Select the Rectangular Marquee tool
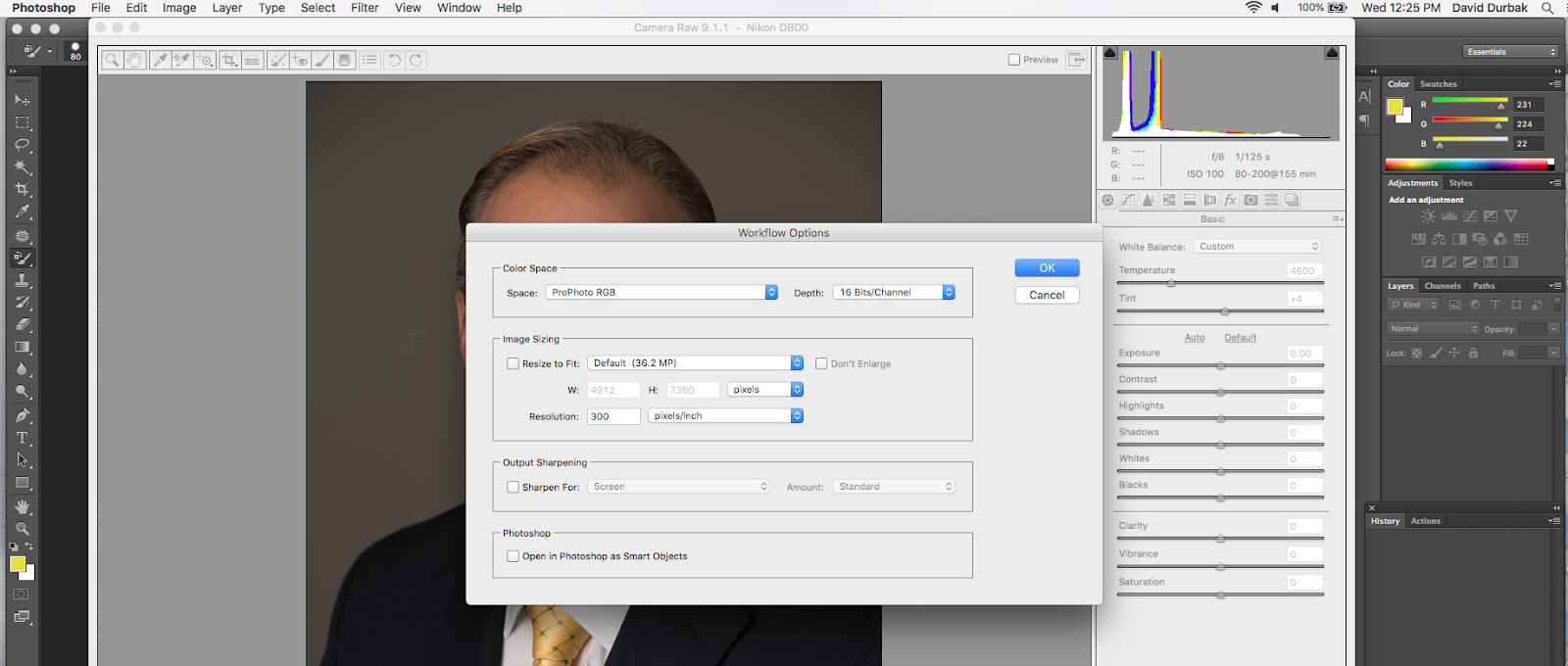This screenshot has width=1568, height=666. [x=22, y=122]
